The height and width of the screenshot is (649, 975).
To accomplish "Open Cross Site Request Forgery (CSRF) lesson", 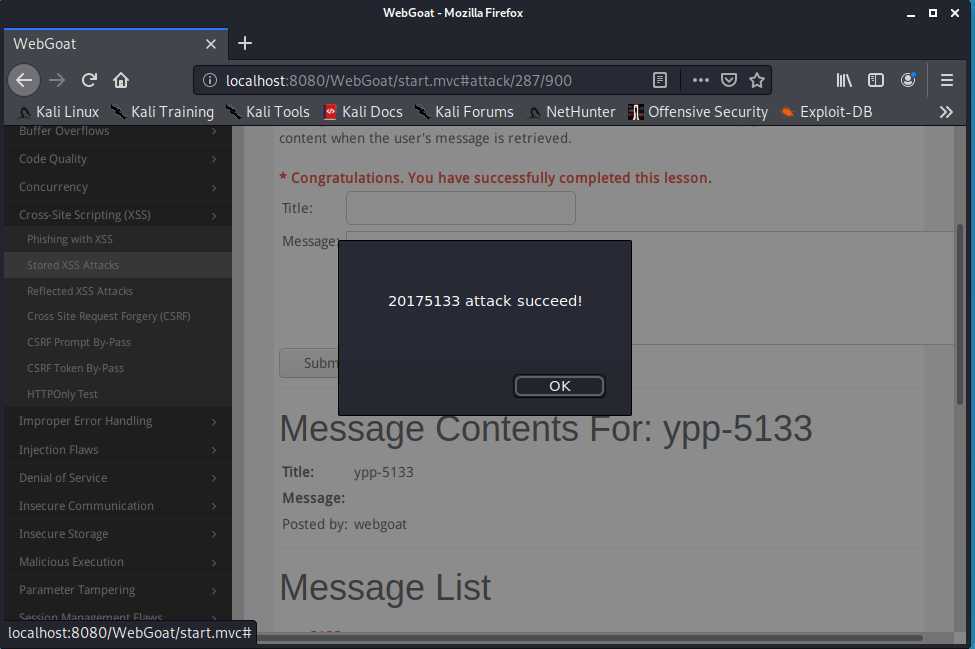I will click(118, 316).
